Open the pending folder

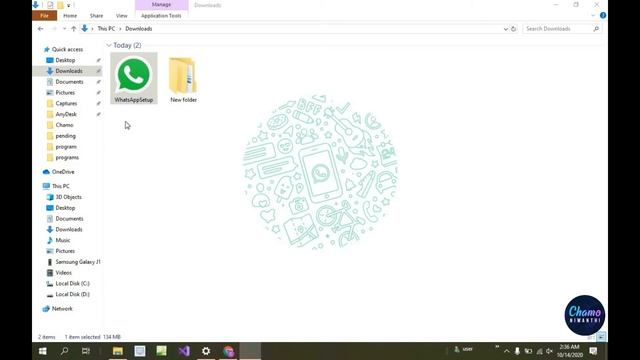point(65,136)
